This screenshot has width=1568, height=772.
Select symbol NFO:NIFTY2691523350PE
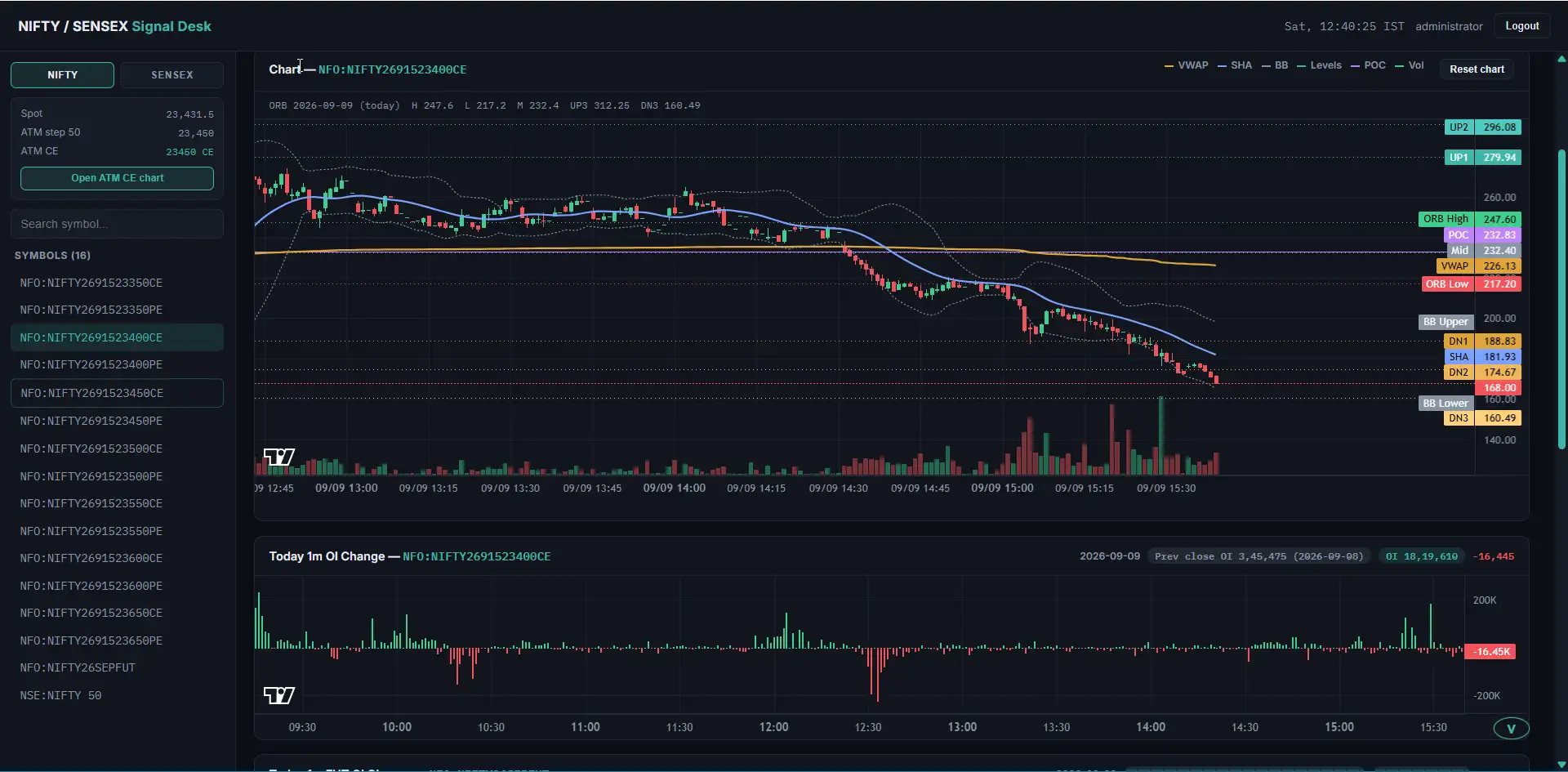pyautogui.click(x=117, y=310)
